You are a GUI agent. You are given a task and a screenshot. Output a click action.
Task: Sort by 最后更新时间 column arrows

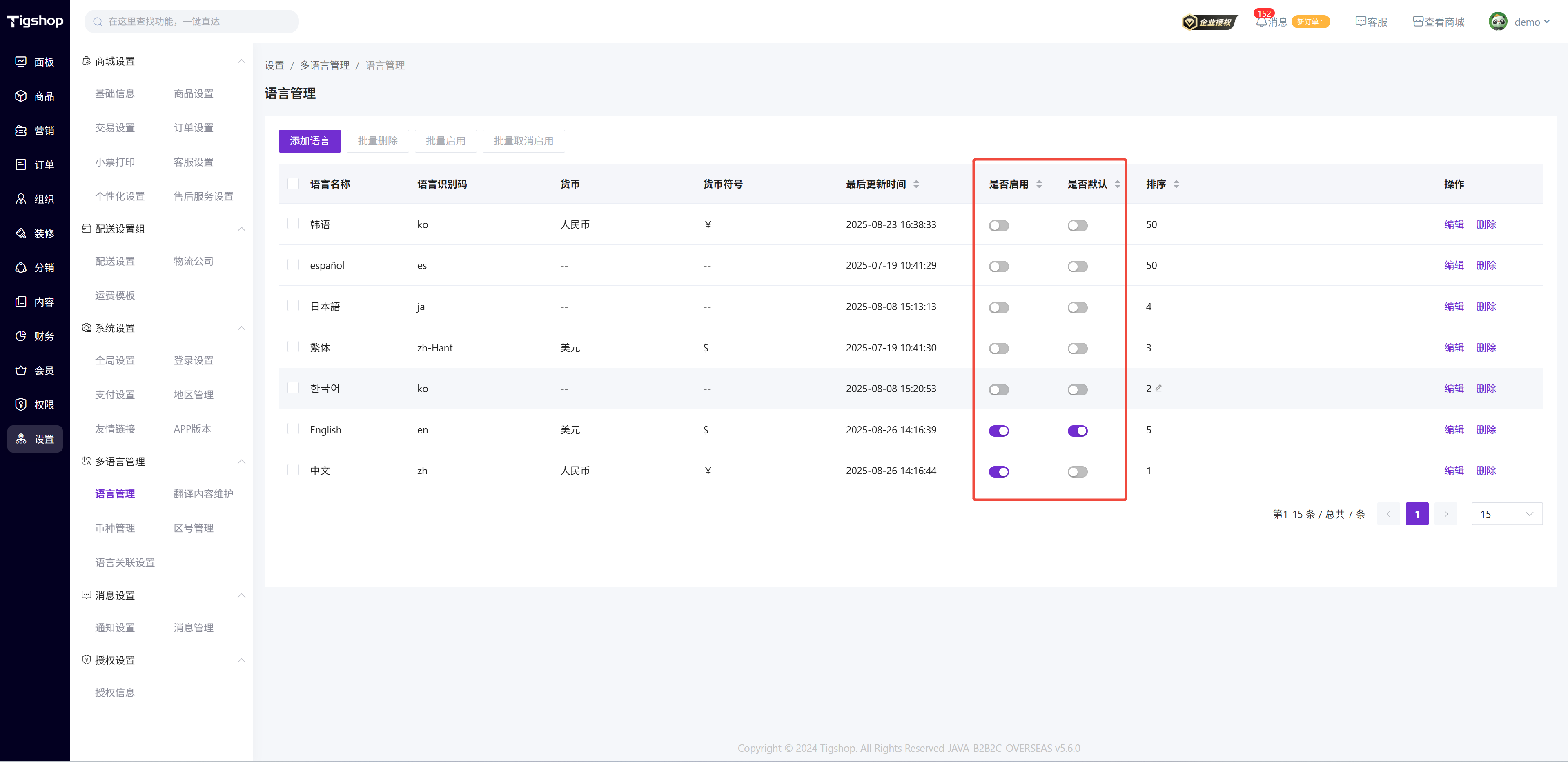tap(915, 184)
